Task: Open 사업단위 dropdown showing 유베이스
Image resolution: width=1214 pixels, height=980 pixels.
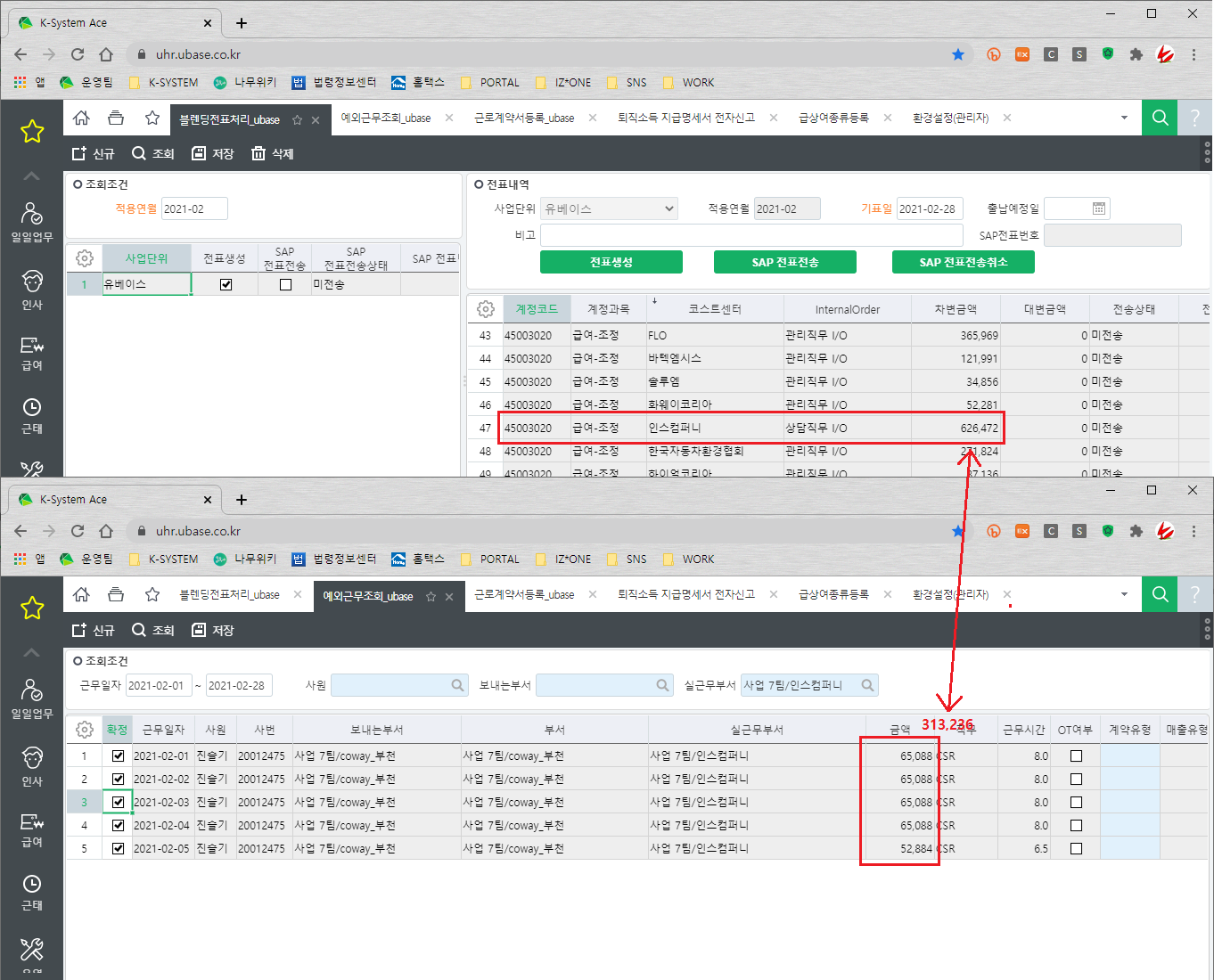Action: tap(610, 208)
